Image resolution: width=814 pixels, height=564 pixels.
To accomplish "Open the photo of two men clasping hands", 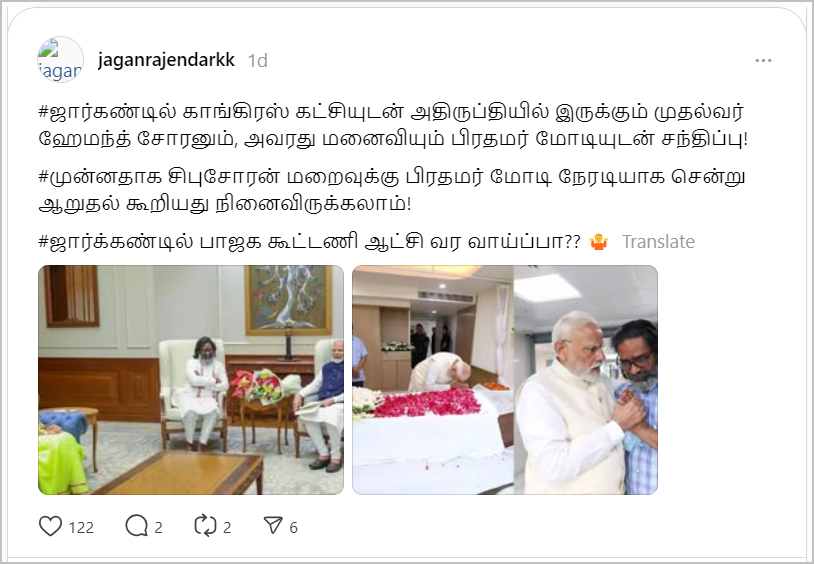I will click(586, 380).
